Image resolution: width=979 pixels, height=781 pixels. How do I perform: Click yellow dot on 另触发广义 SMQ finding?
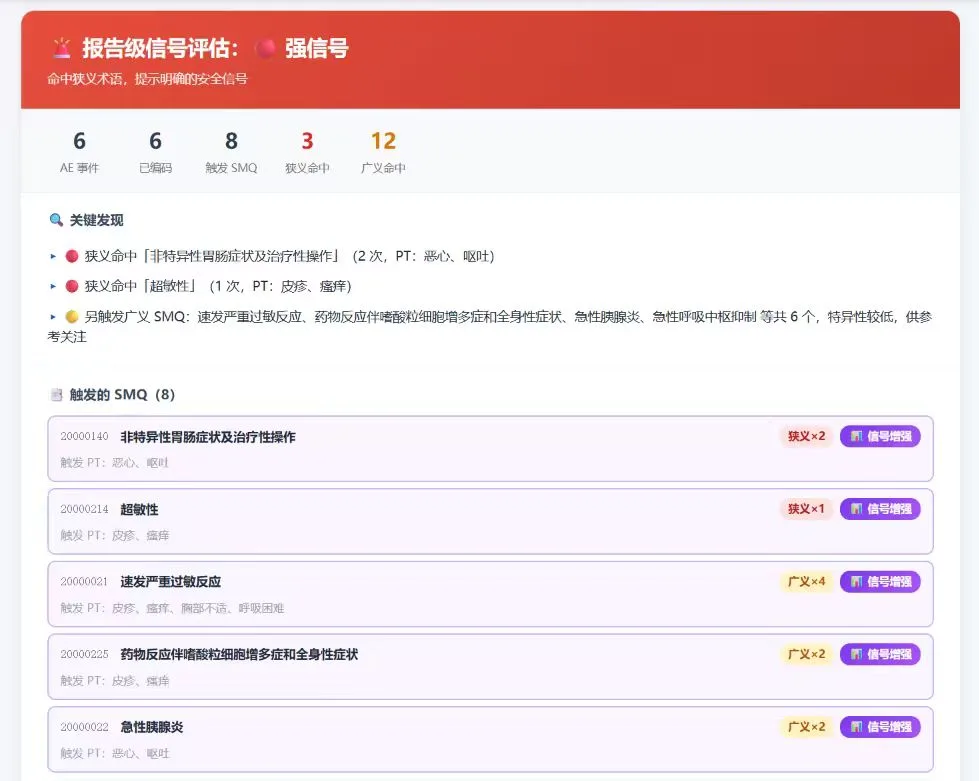click(x=72, y=317)
